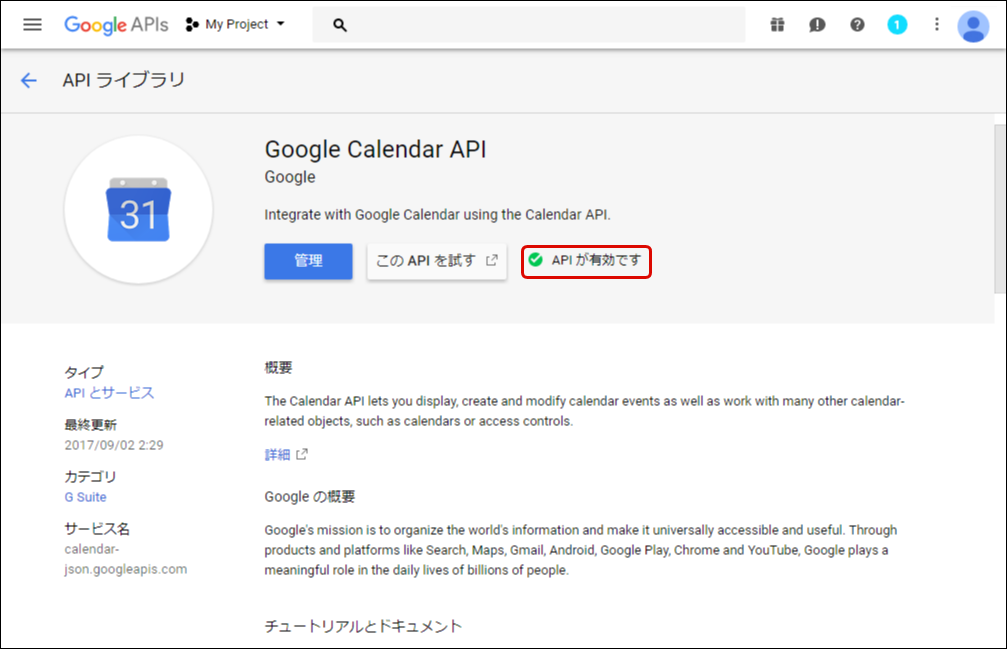
Task: Click the Google APIs logo
Action: tap(116, 24)
